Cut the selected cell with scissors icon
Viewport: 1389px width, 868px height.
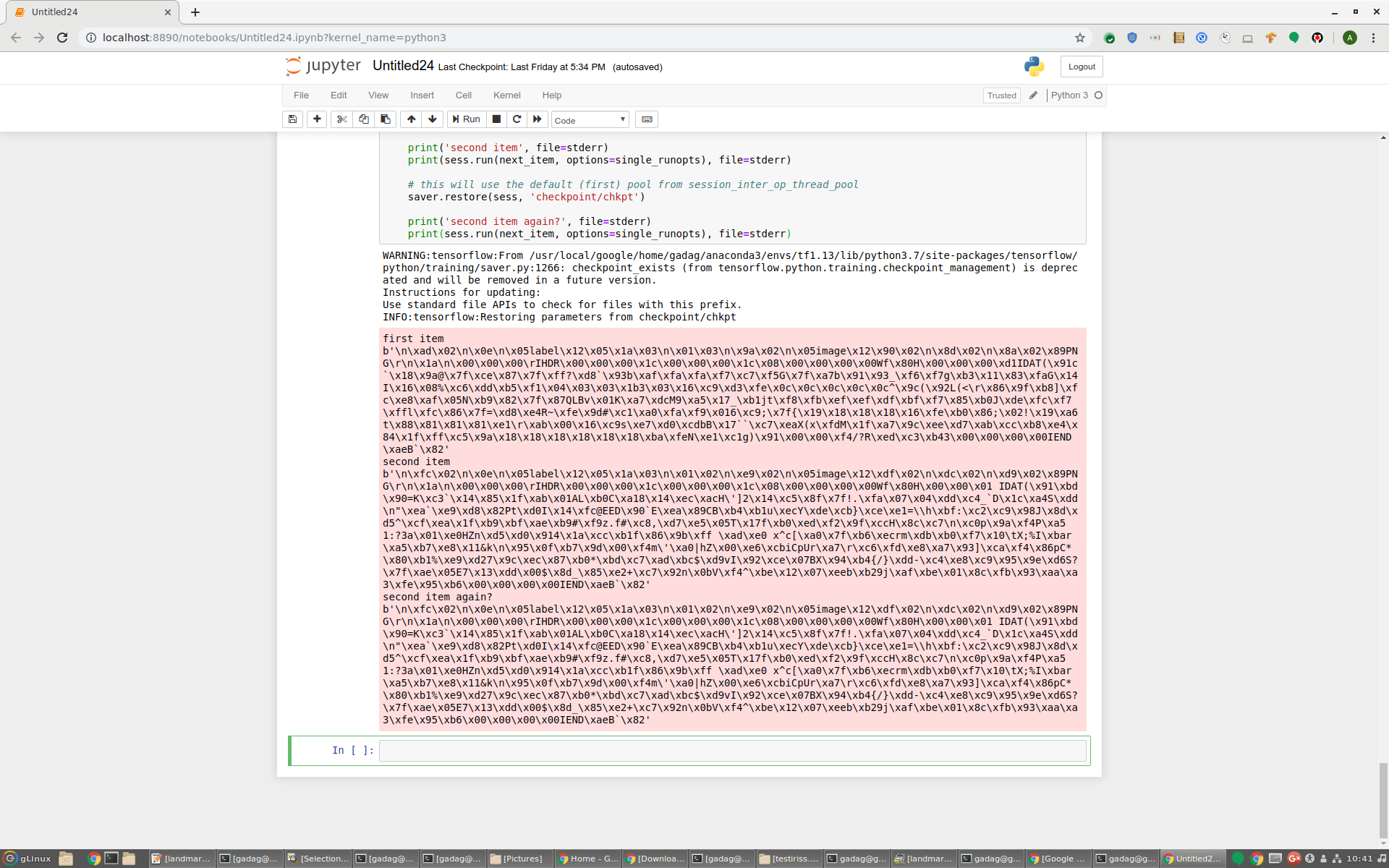(x=341, y=119)
